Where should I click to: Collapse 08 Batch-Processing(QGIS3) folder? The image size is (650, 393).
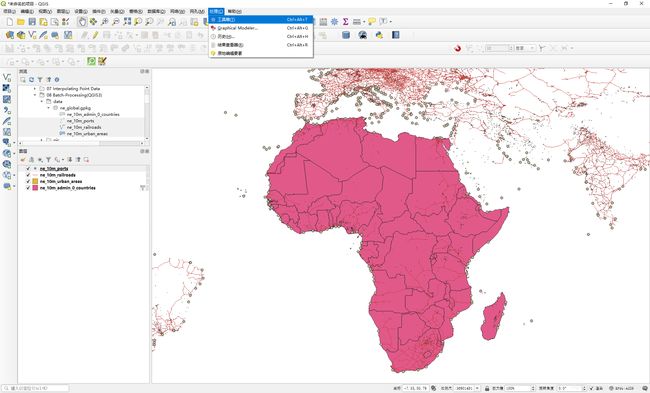click(35, 95)
